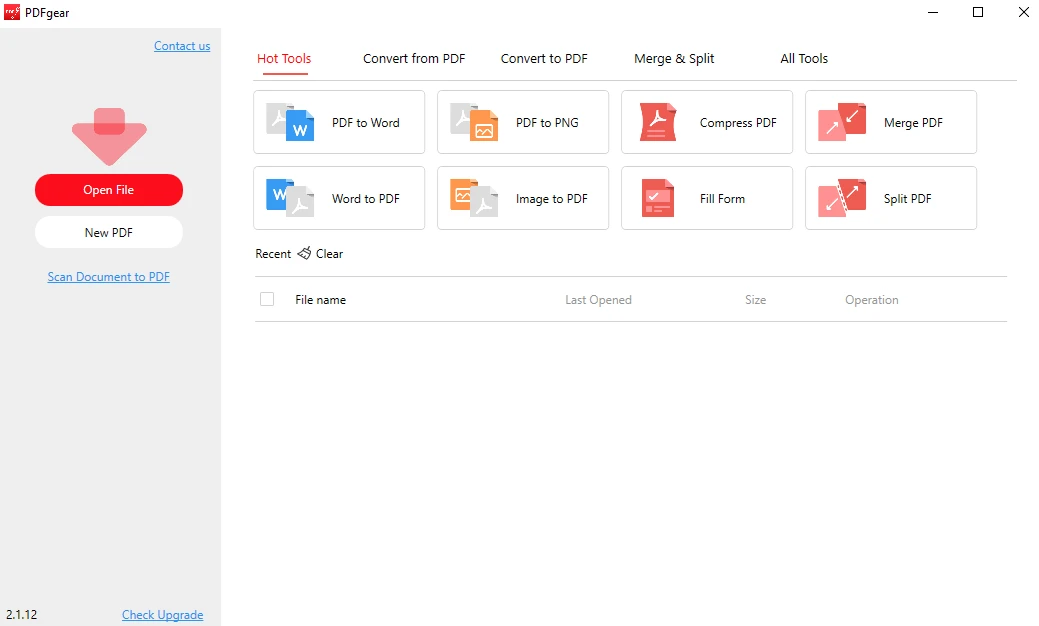1039x626 pixels.
Task: Open the Scan Document to PDF link
Action: click(109, 277)
